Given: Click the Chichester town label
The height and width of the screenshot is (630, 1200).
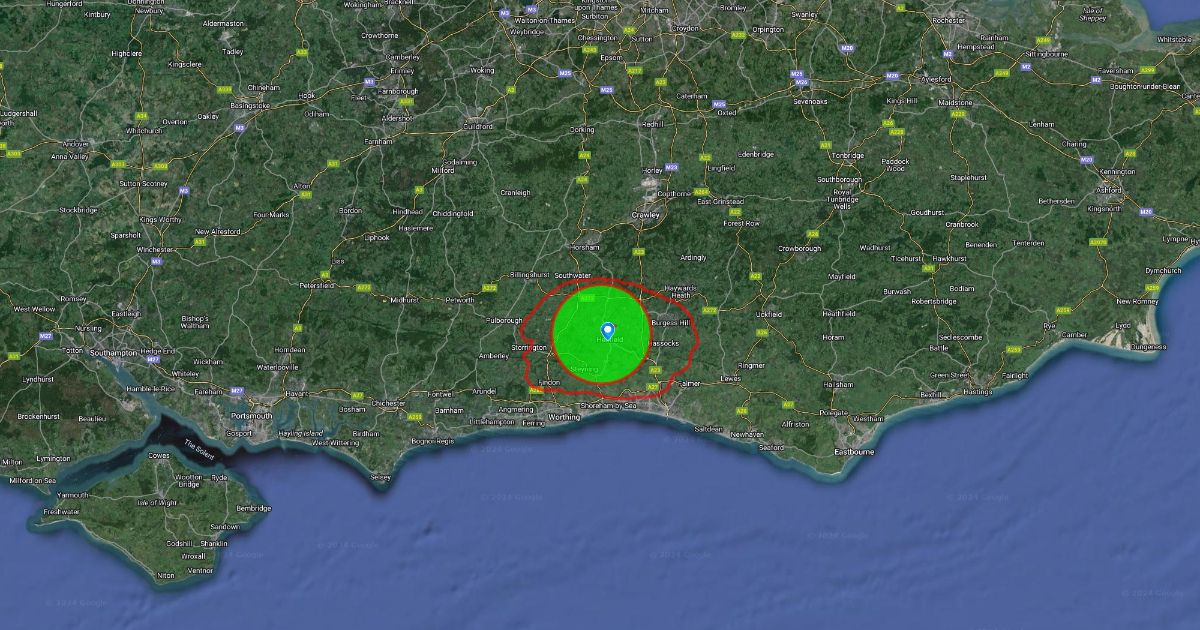Looking at the screenshot, I should (x=388, y=403).
